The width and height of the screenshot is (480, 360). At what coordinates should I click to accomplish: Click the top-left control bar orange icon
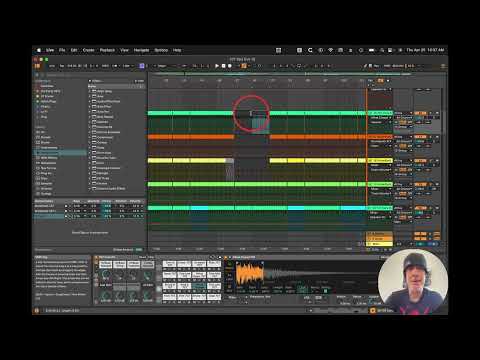[37, 66]
